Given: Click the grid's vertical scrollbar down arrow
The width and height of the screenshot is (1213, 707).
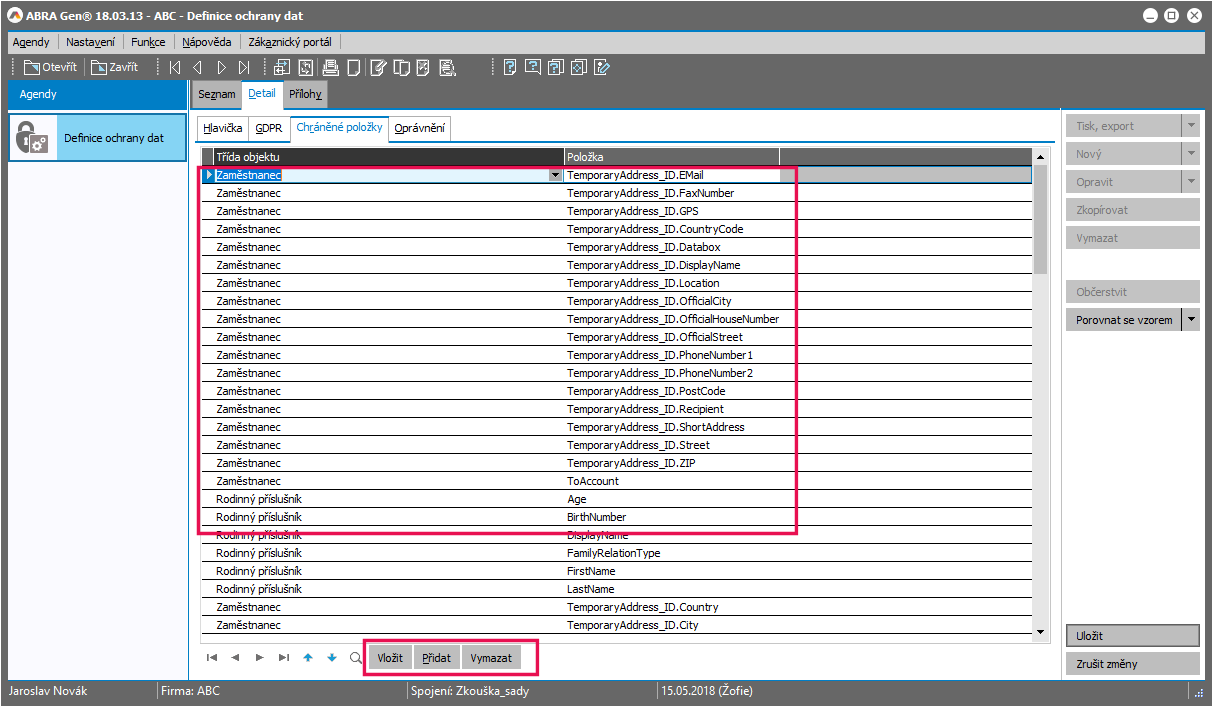Looking at the screenshot, I should pos(1041,631).
